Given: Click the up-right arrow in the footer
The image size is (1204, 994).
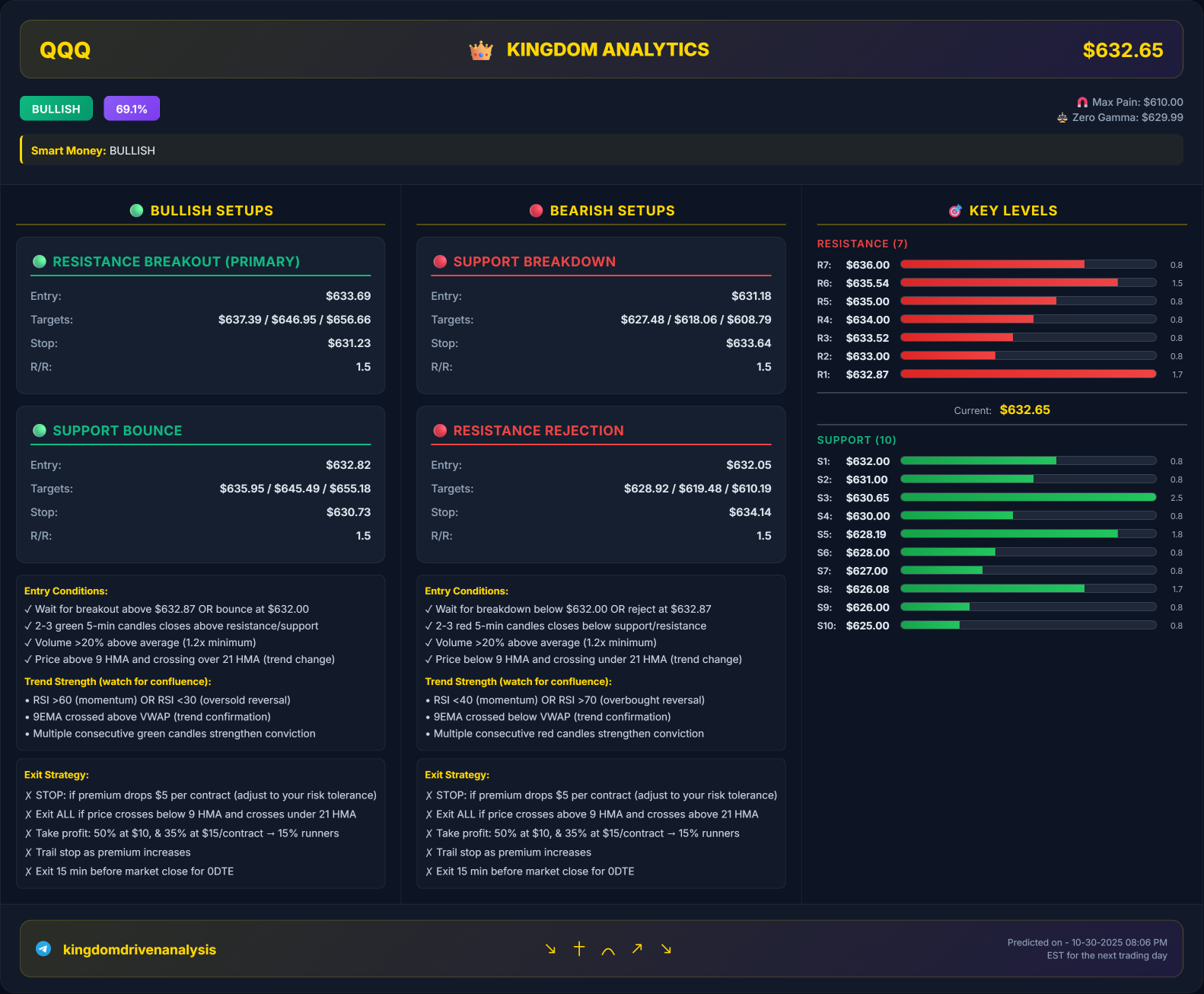Looking at the screenshot, I should 637,948.
